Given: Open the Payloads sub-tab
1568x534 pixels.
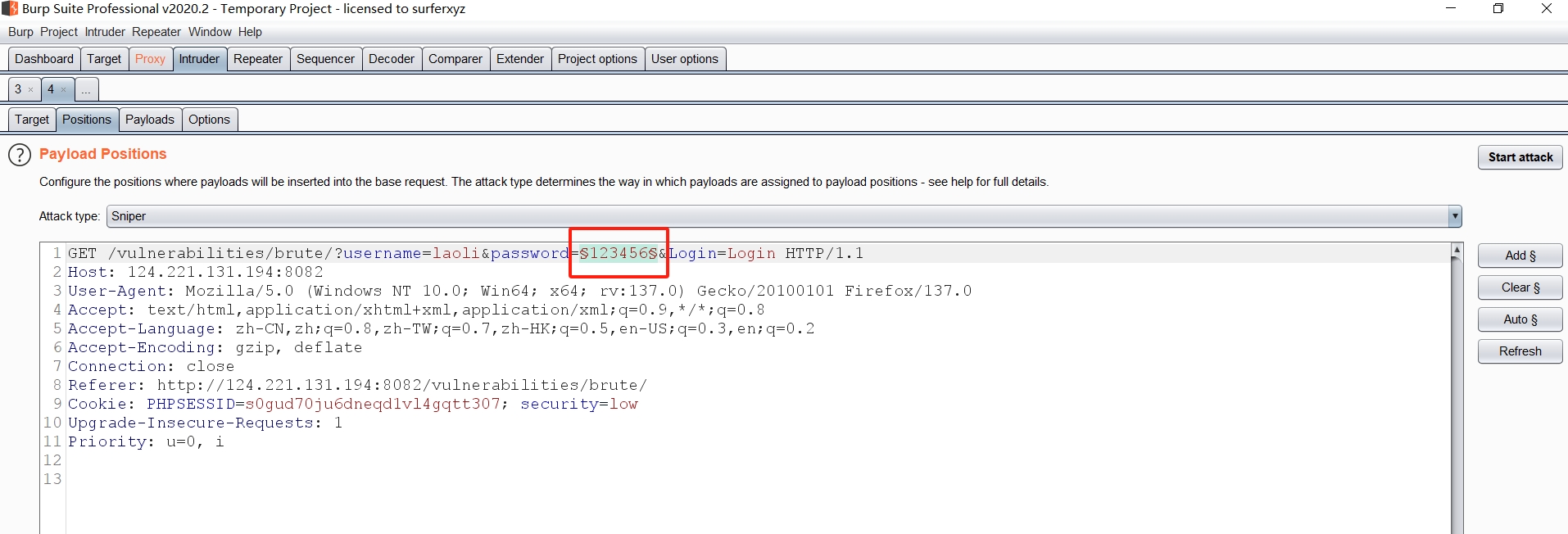Looking at the screenshot, I should 150,120.
